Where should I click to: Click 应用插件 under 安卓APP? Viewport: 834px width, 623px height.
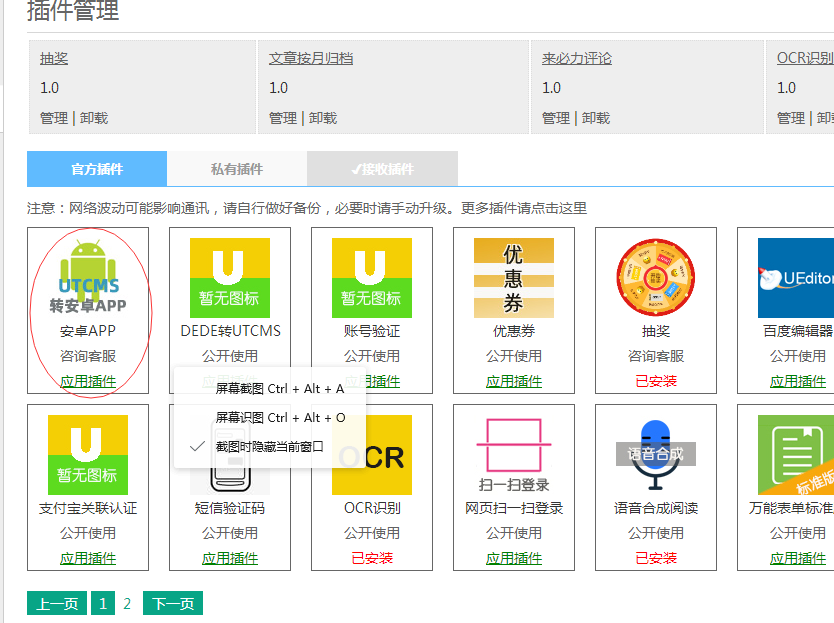(x=88, y=381)
